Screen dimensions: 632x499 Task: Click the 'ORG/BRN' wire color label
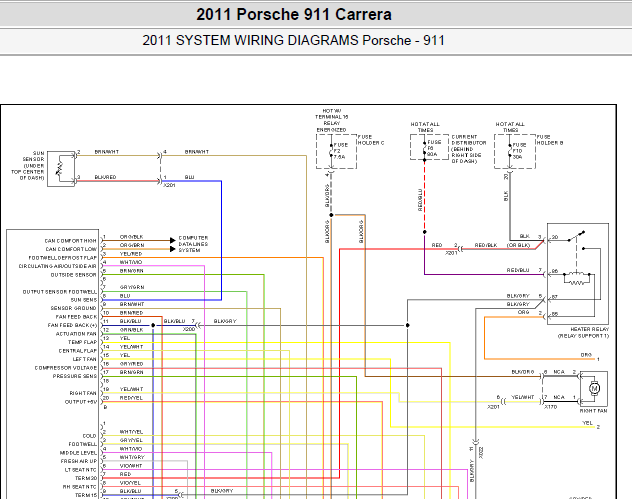tap(132, 245)
